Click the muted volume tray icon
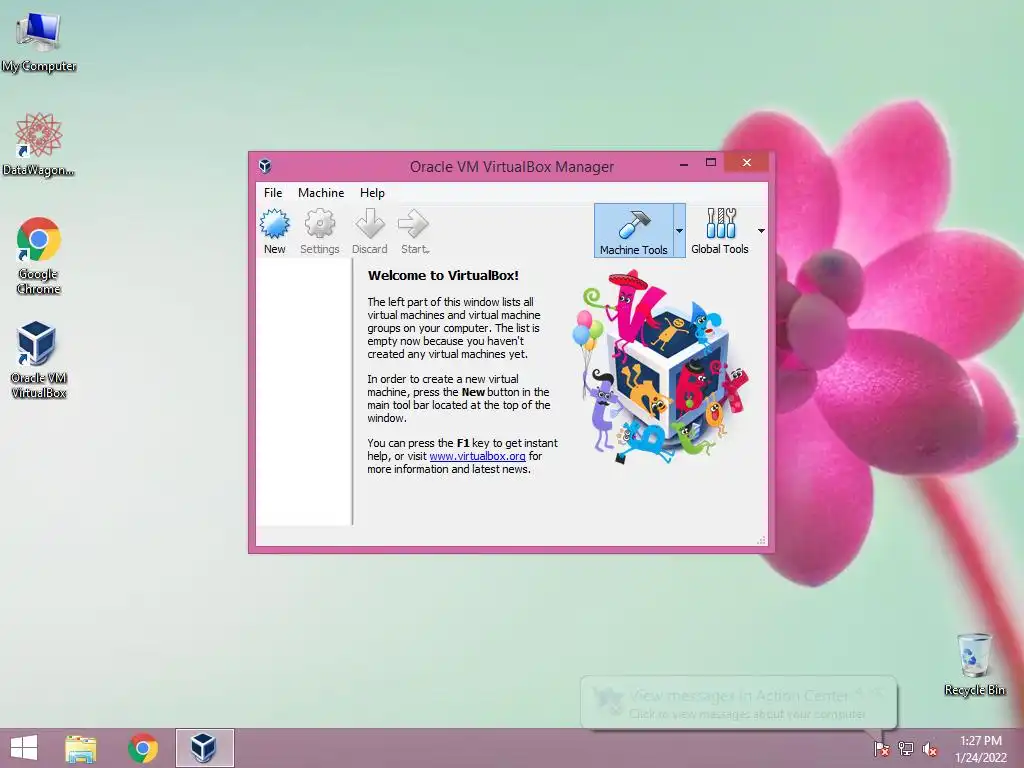The width and height of the screenshot is (1024, 768). tap(930, 748)
